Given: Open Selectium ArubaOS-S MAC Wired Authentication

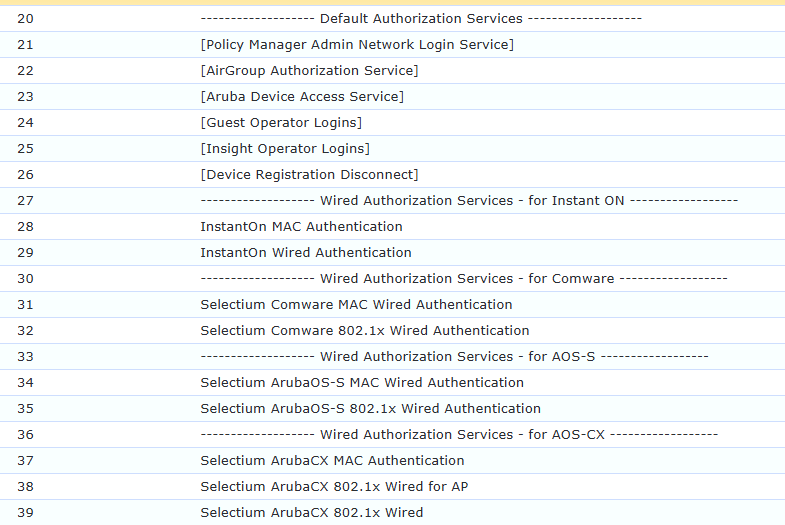Looking at the screenshot, I should [362, 383].
